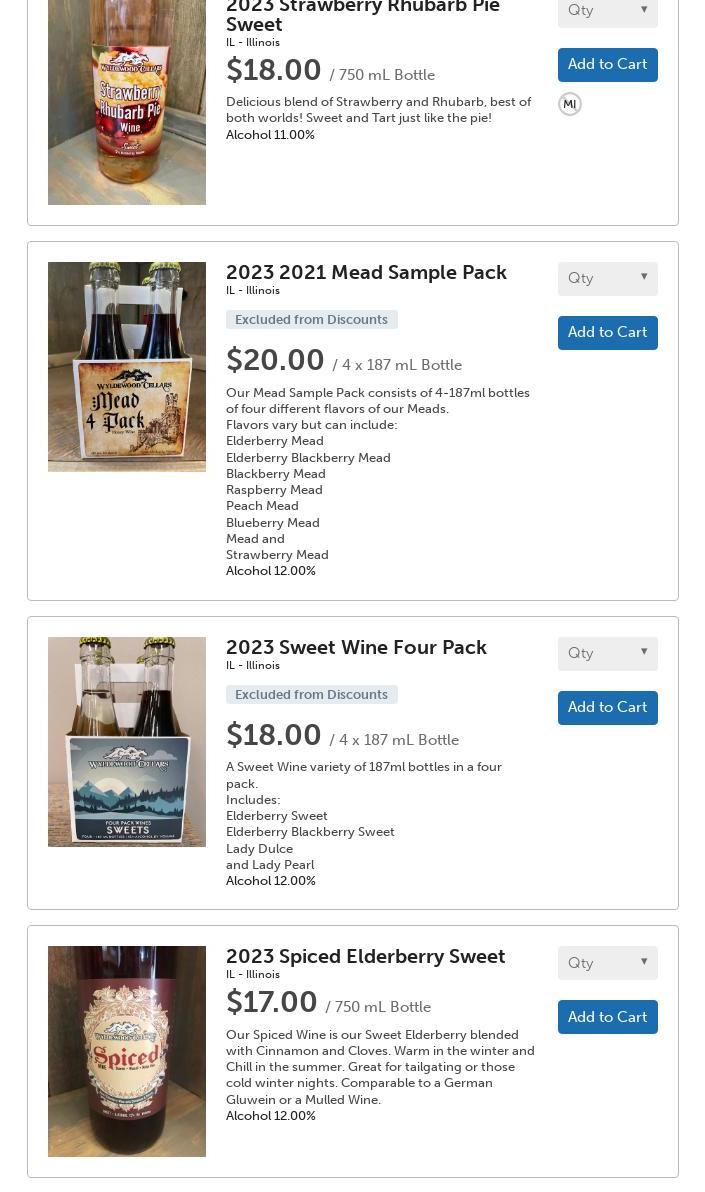Screen dimensions: 705x1192
Task: Open the 2023 Sweet Wine Four Pack title
Action: (356, 647)
